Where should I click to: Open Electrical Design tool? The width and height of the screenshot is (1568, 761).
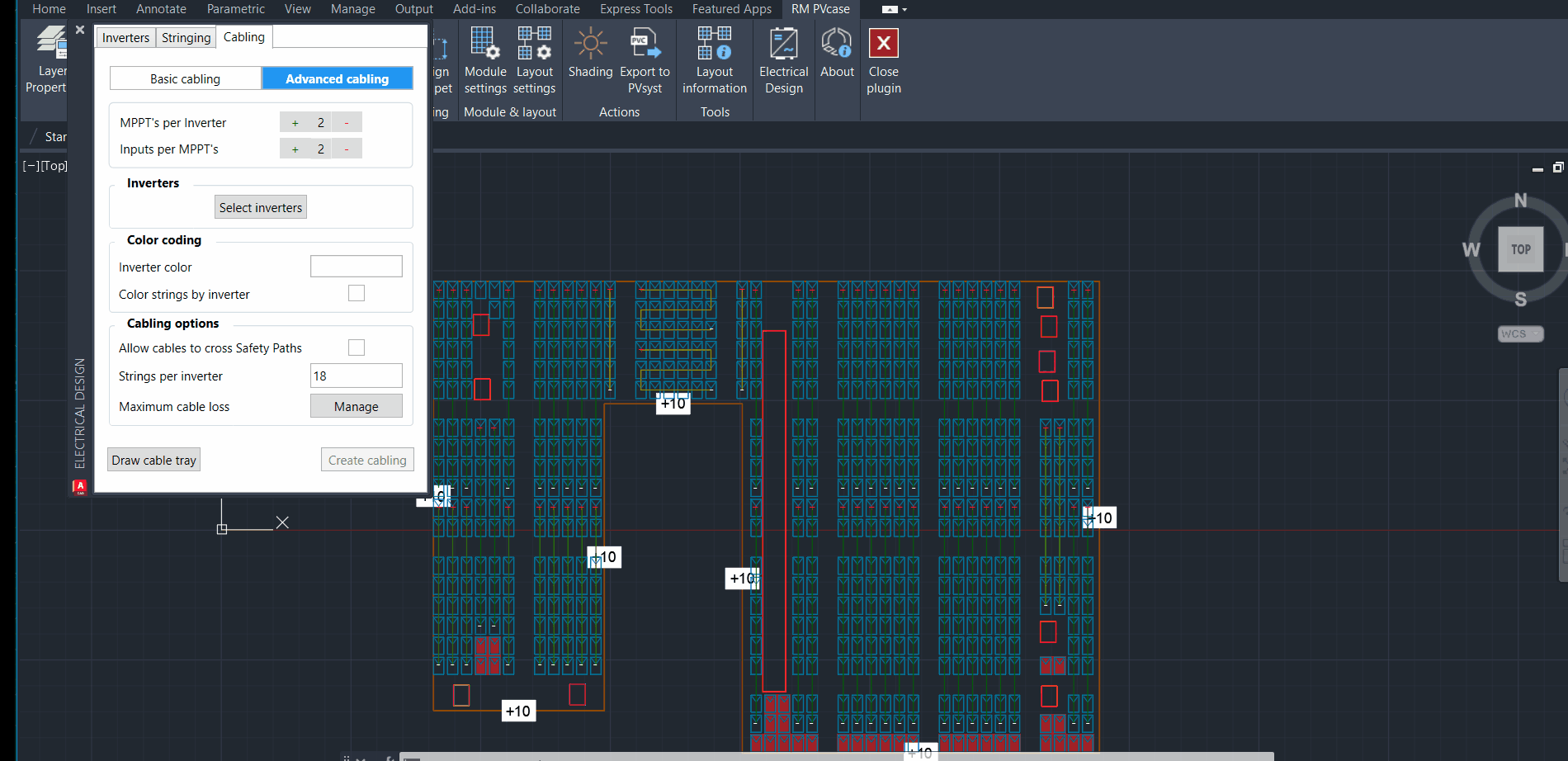[783, 59]
